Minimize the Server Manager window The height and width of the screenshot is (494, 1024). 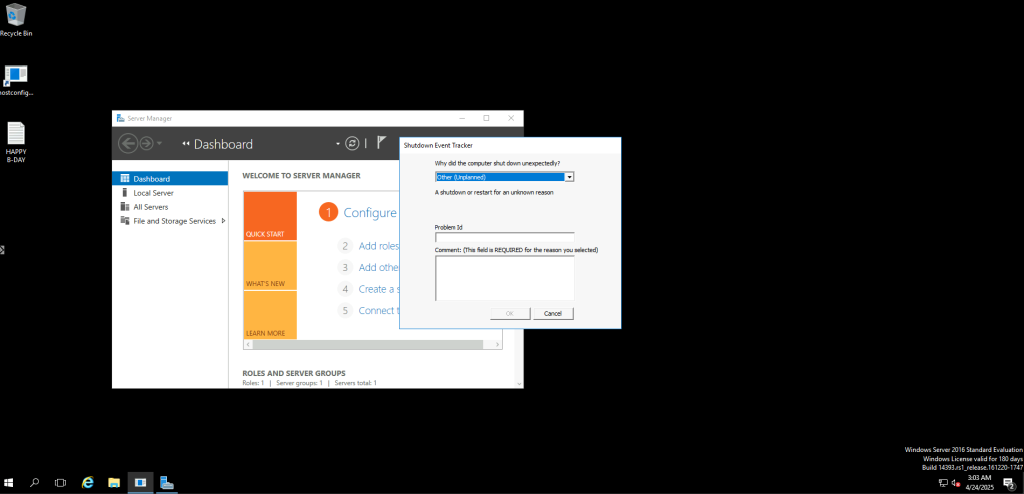pos(462,118)
